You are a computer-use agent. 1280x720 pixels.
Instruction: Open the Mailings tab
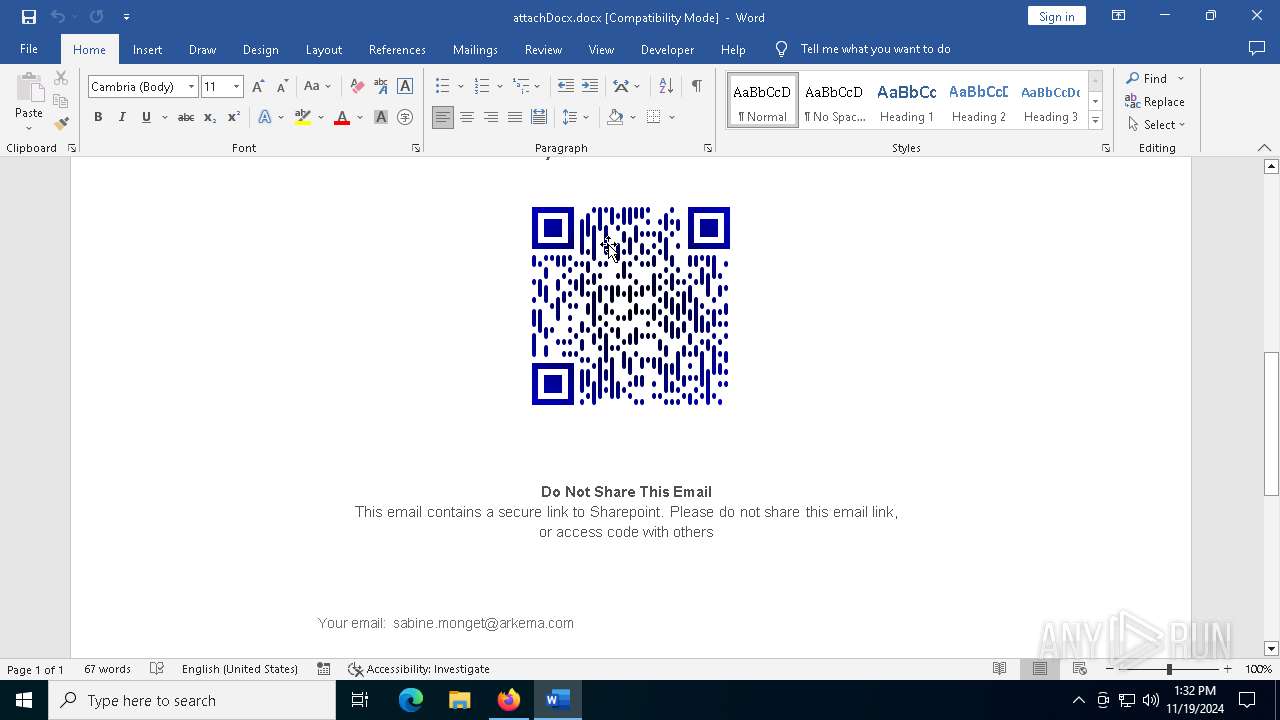click(x=475, y=49)
